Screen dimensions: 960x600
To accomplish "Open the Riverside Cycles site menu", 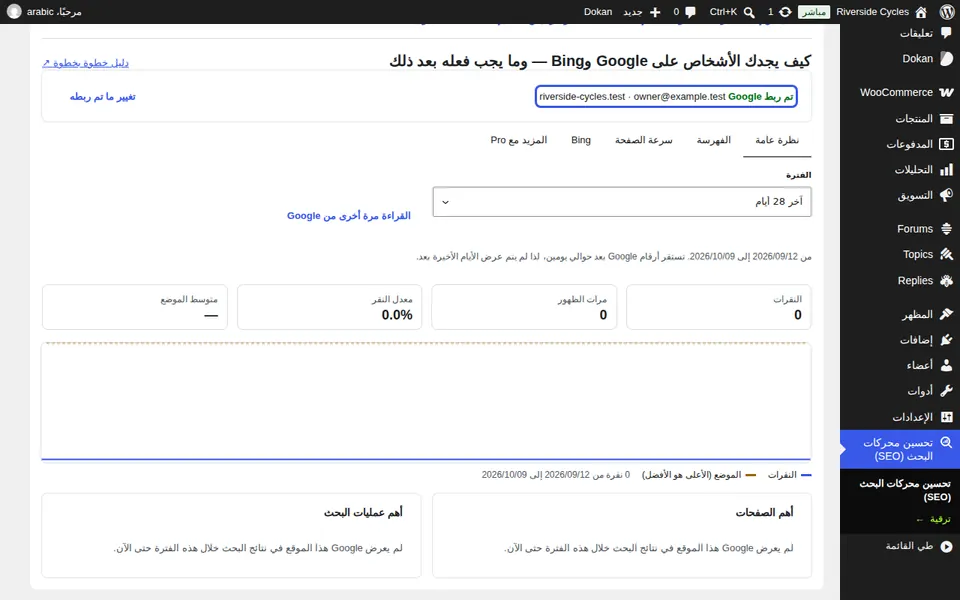I will click(x=881, y=12).
